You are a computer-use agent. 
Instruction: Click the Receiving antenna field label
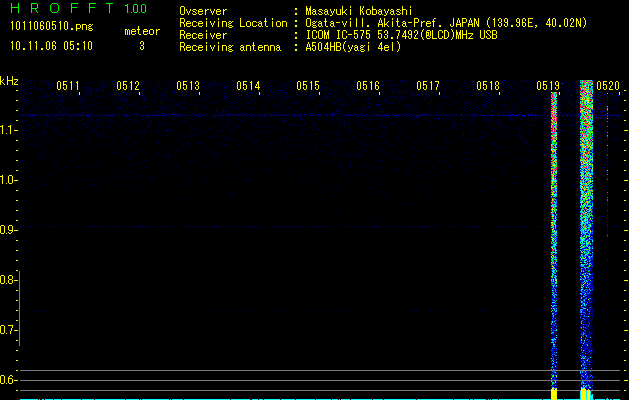click(x=230, y=47)
